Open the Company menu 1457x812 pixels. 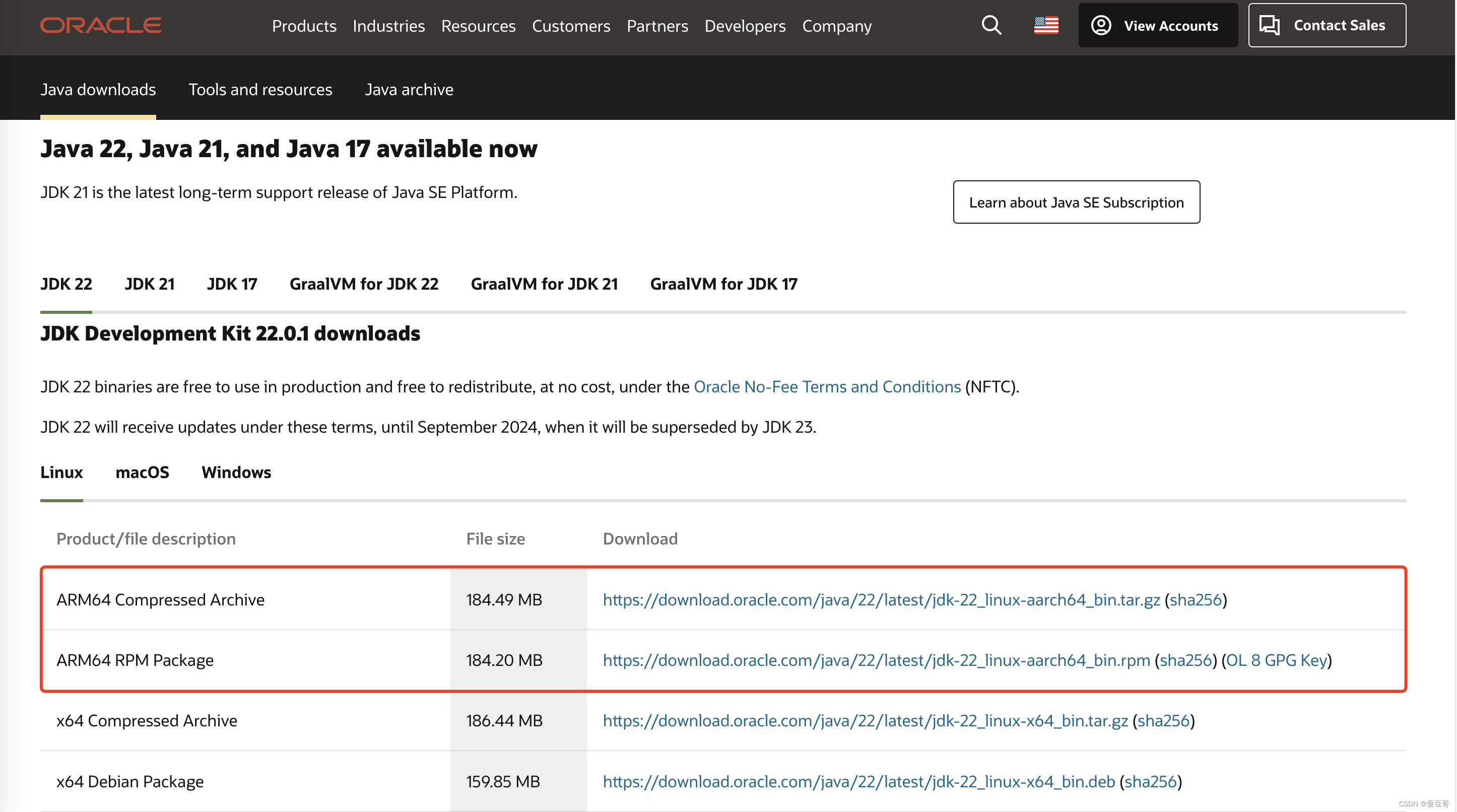pos(836,26)
